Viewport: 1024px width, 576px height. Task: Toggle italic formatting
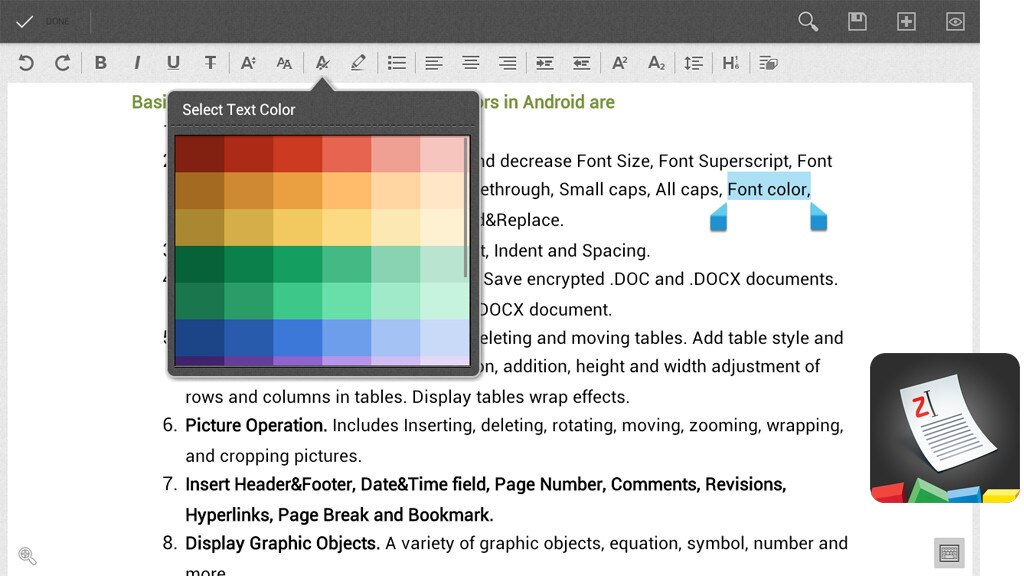(x=137, y=63)
